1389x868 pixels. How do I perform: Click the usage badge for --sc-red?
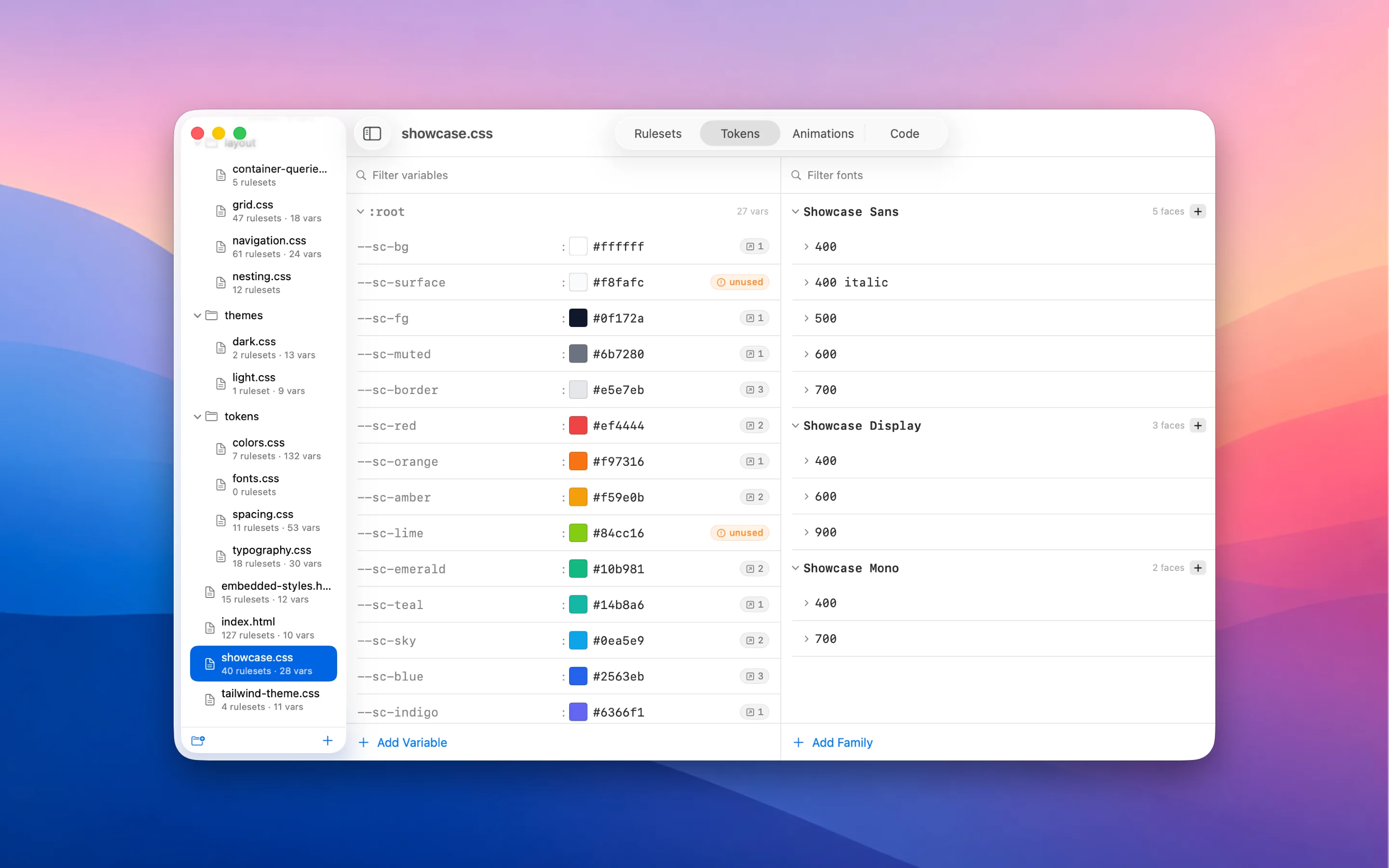pos(754,425)
